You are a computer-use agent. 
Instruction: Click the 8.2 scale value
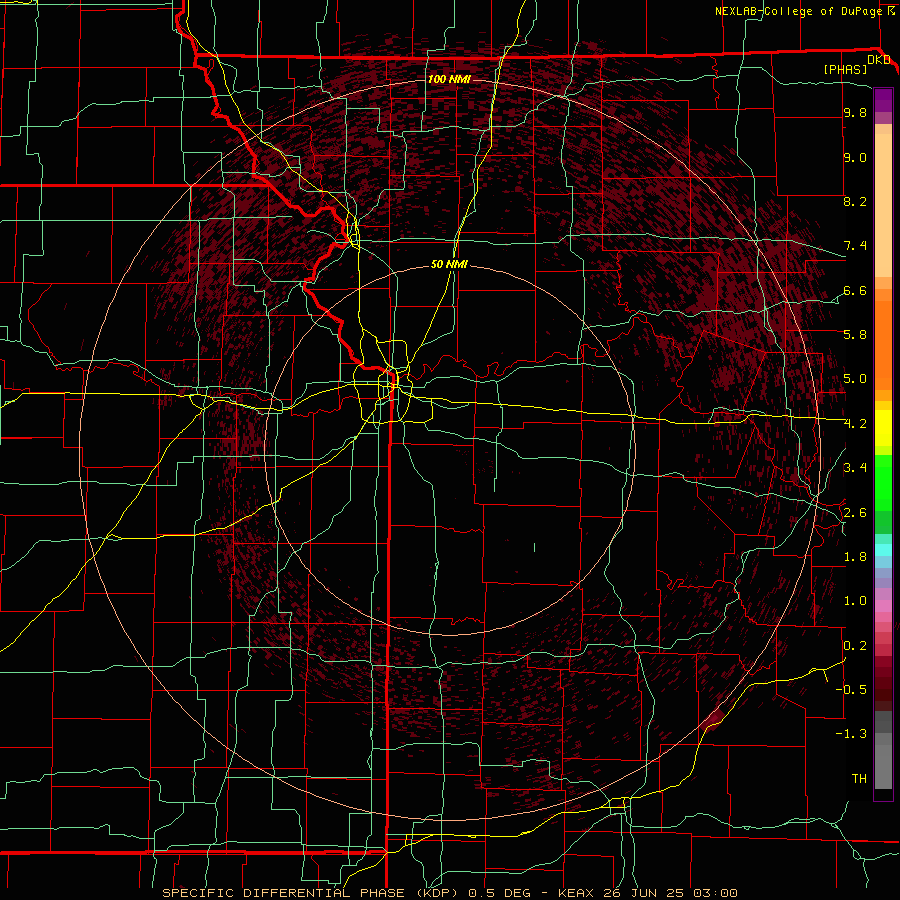tap(855, 201)
